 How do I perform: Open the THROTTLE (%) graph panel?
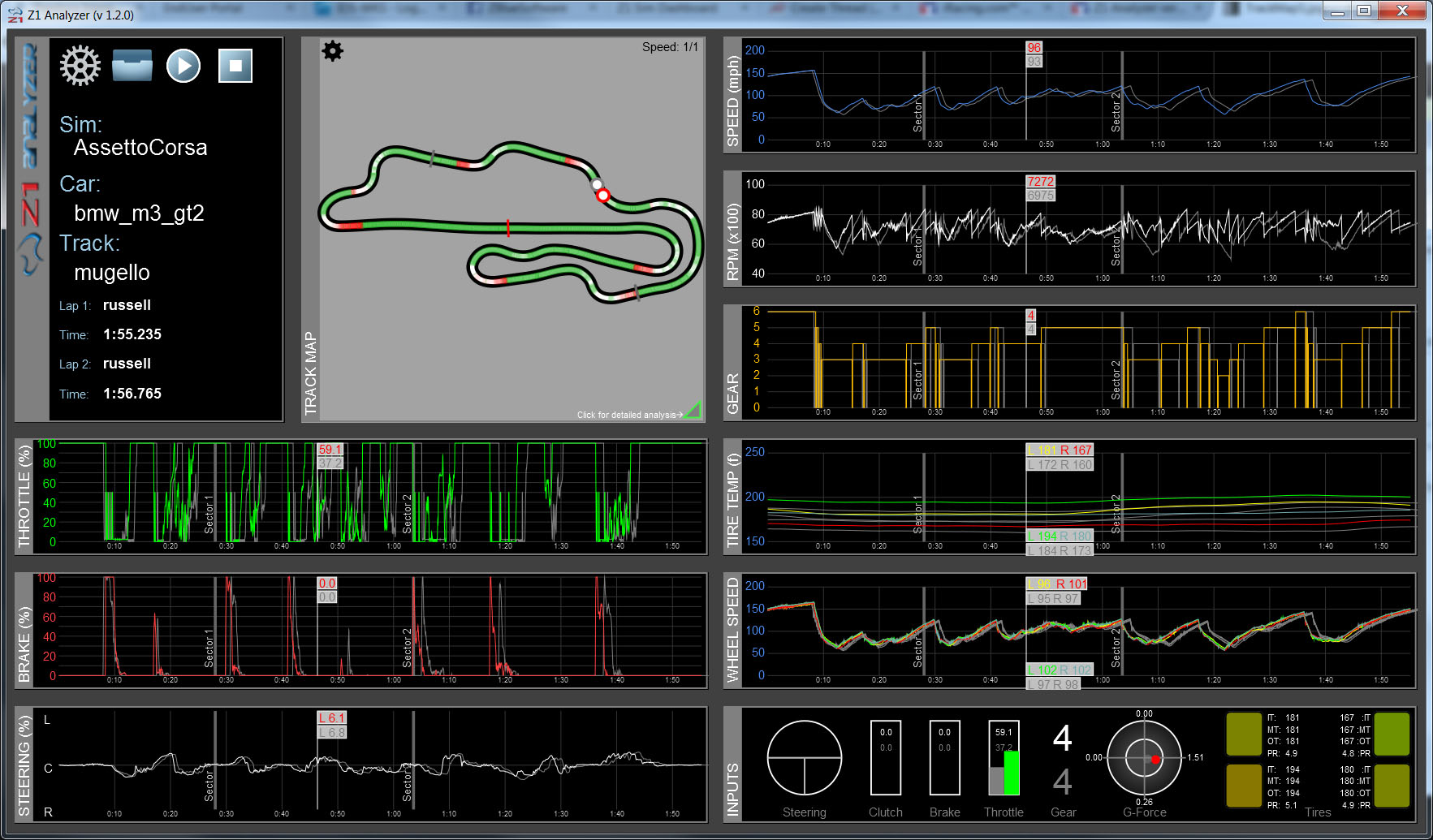tap(361, 497)
